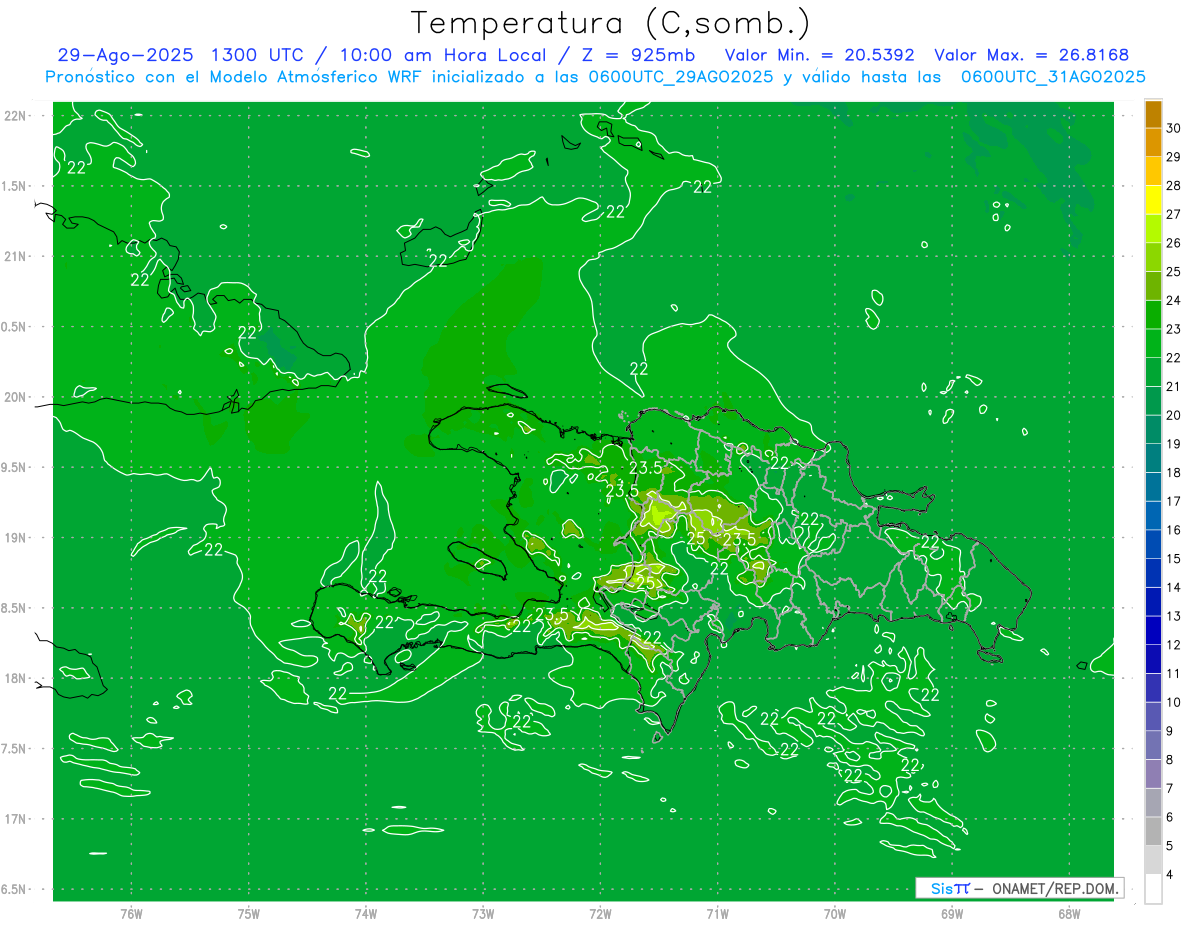This screenshot has height=927, width=1200.
Task: Click the "22N" latitude axis label
Action: tap(16, 116)
